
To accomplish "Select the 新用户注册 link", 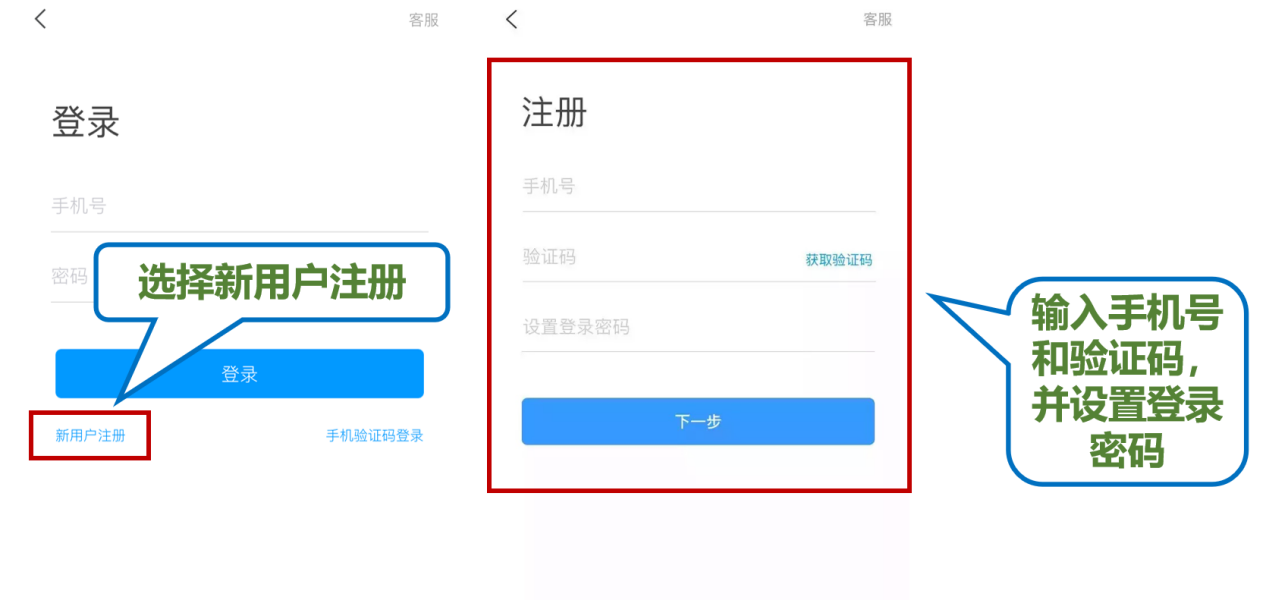I will [x=90, y=436].
